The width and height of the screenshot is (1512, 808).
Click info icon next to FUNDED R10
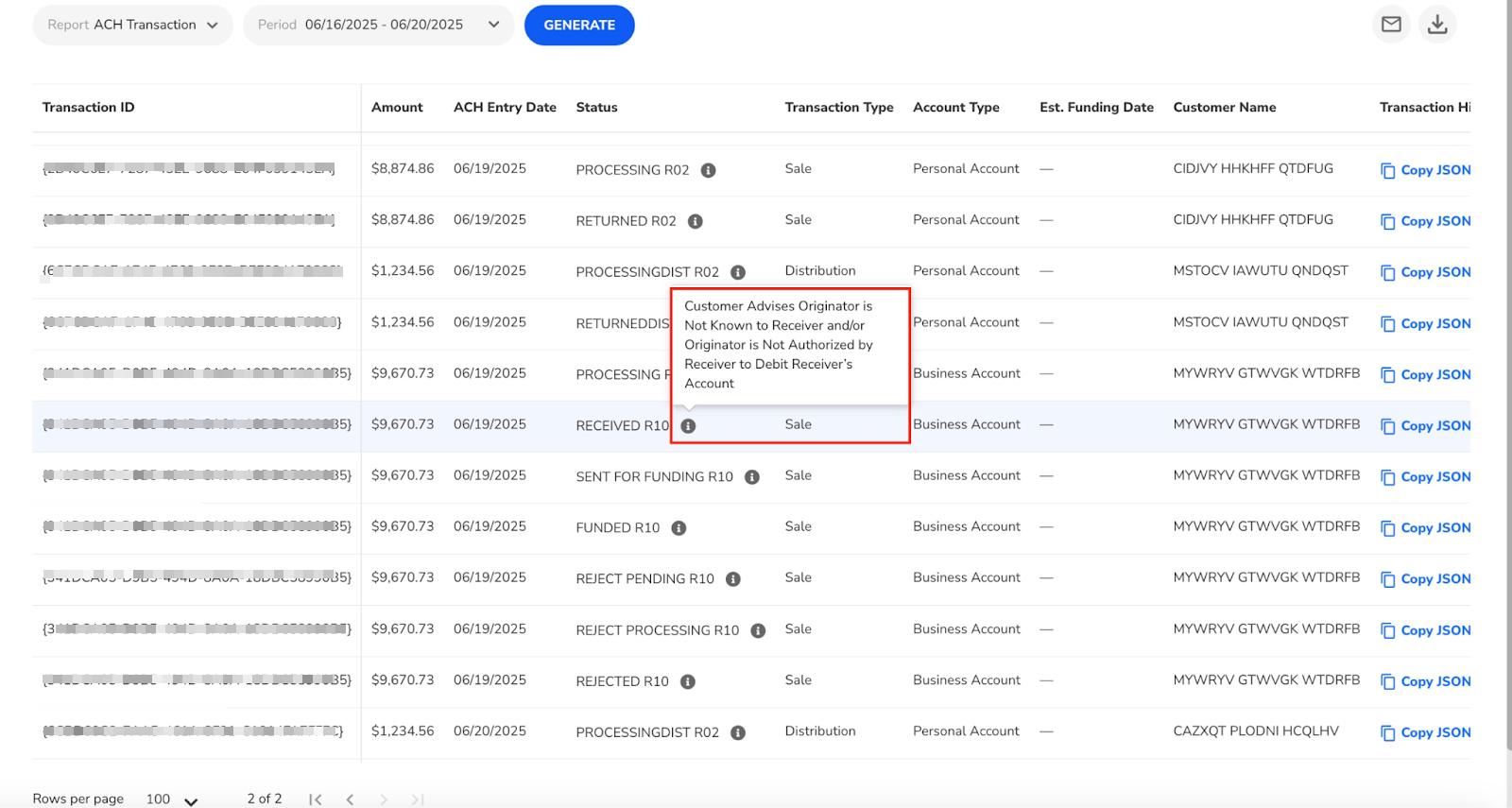pyautogui.click(x=679, y=528)
